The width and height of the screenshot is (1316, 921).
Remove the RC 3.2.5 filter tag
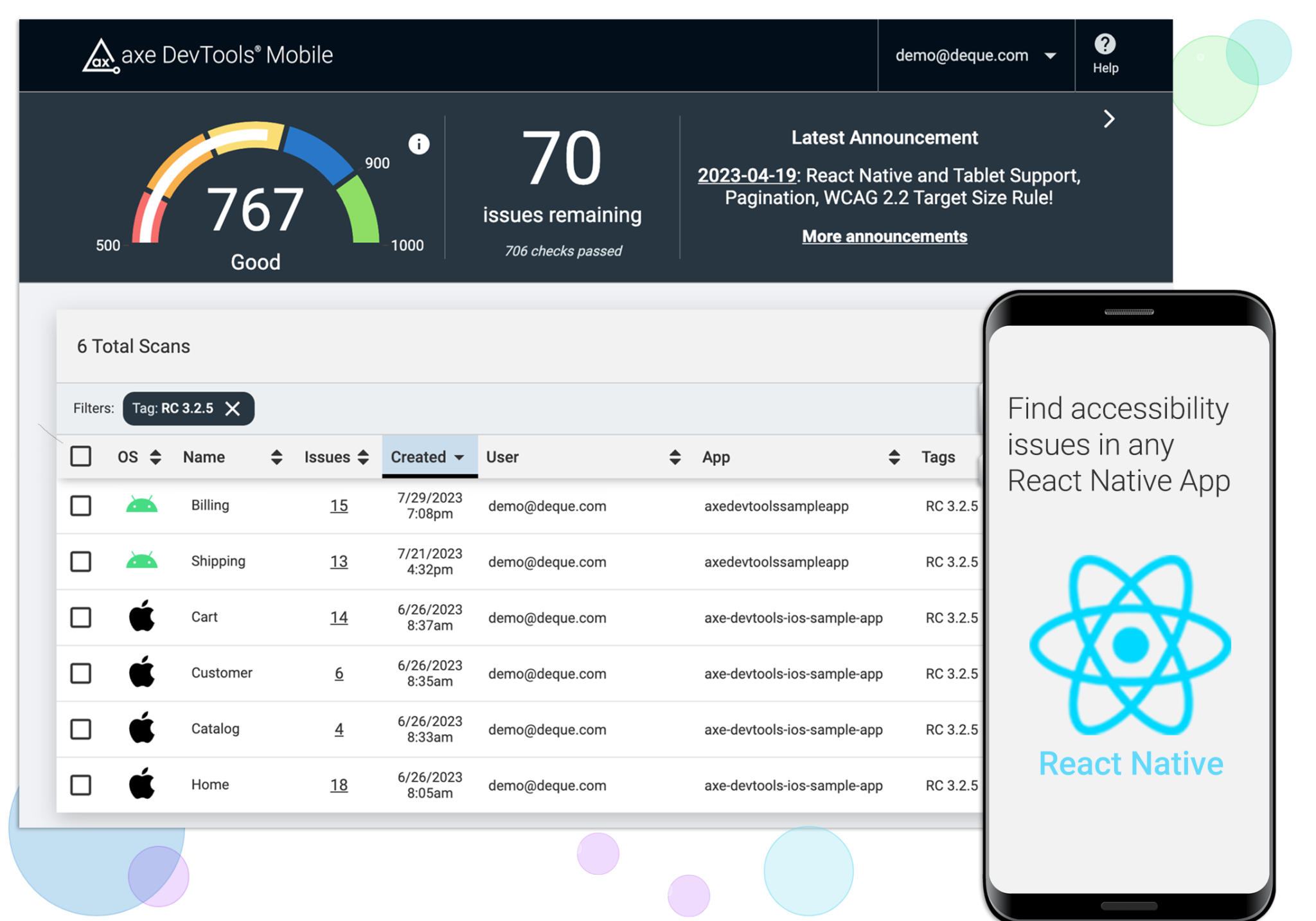click(x=233, y=408)
